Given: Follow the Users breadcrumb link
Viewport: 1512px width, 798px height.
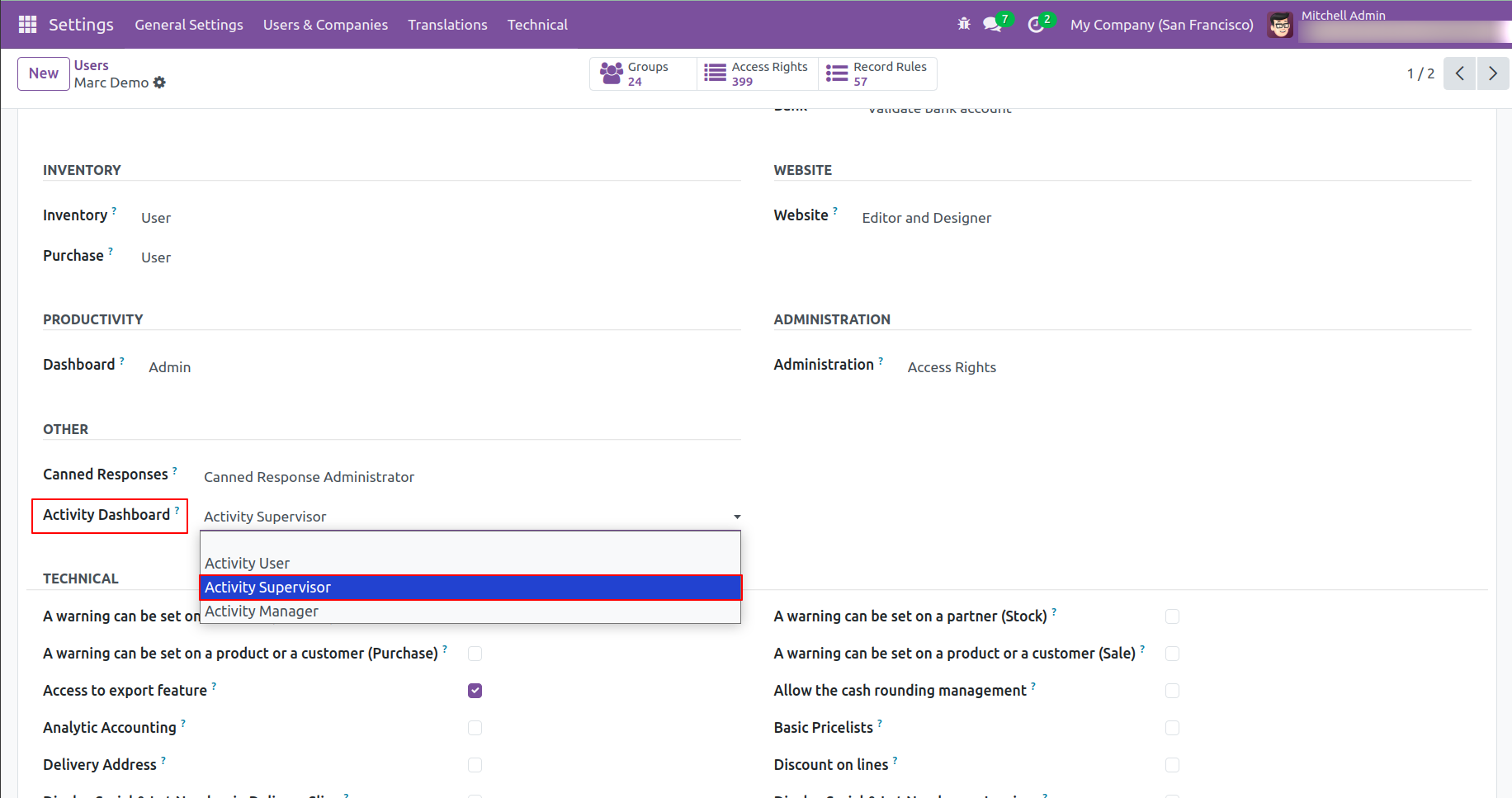Looking at the screenshot, I should (92, 65).
